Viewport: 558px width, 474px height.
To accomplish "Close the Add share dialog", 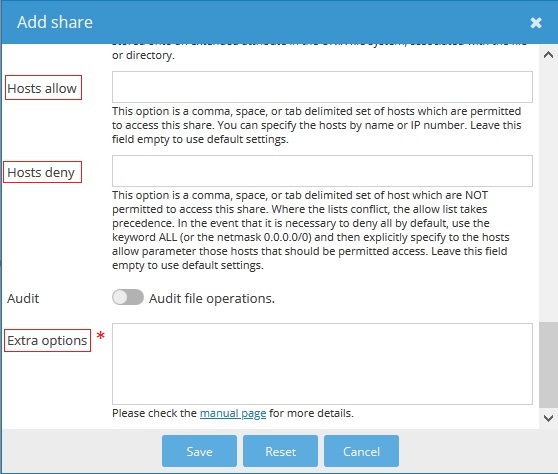I will (536, 23).
